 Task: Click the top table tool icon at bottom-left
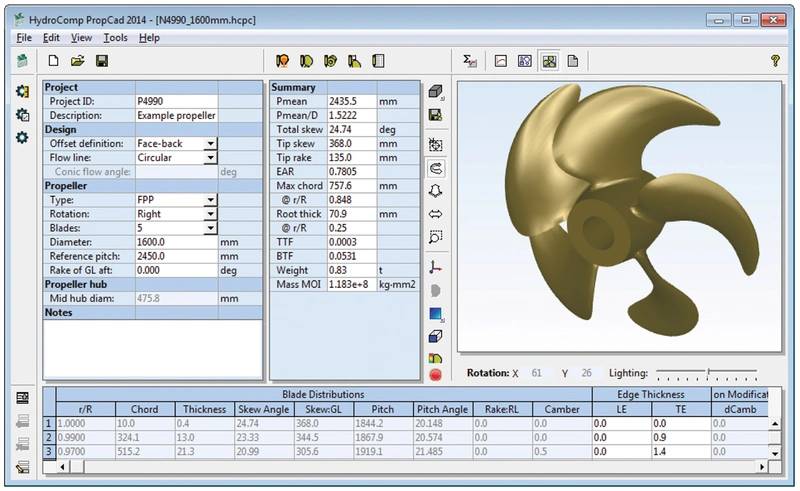pos(22,398)
